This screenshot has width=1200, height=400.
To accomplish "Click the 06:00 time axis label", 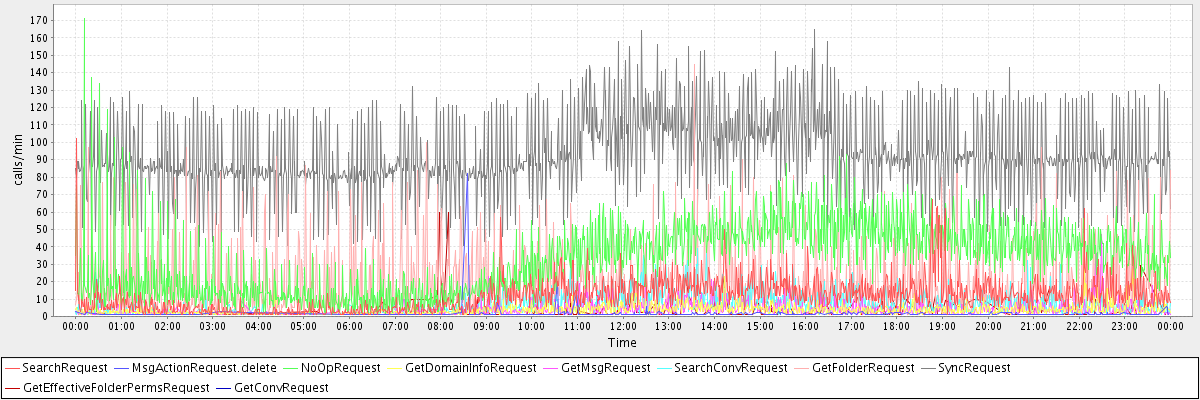I will pos(349,326).
